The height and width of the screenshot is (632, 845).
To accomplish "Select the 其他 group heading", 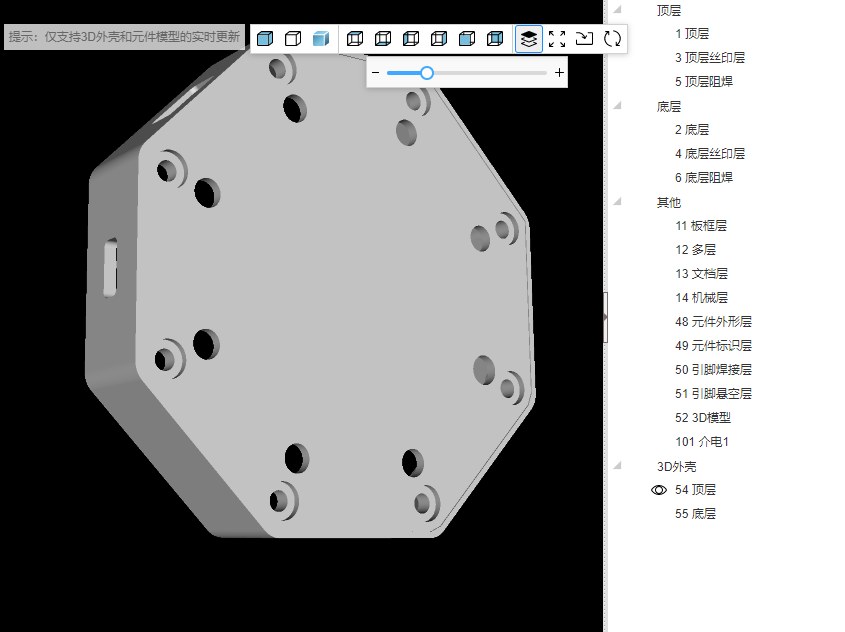I will 669,203.
